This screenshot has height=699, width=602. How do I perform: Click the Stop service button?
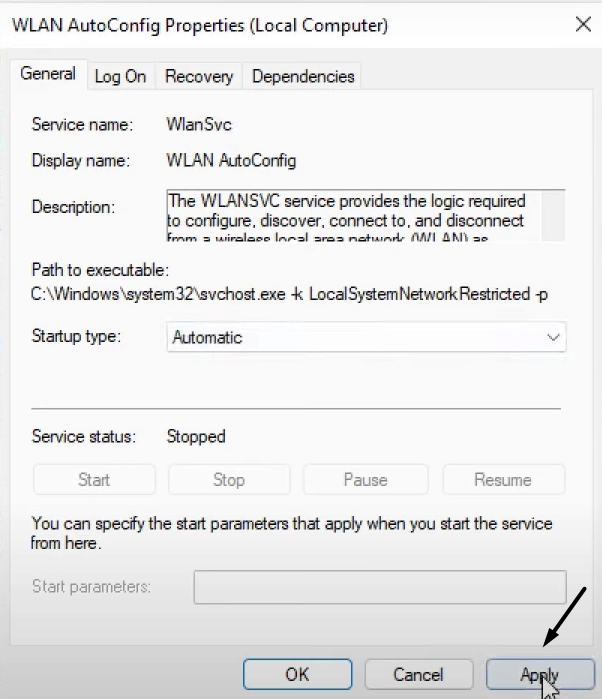point(229,480)
